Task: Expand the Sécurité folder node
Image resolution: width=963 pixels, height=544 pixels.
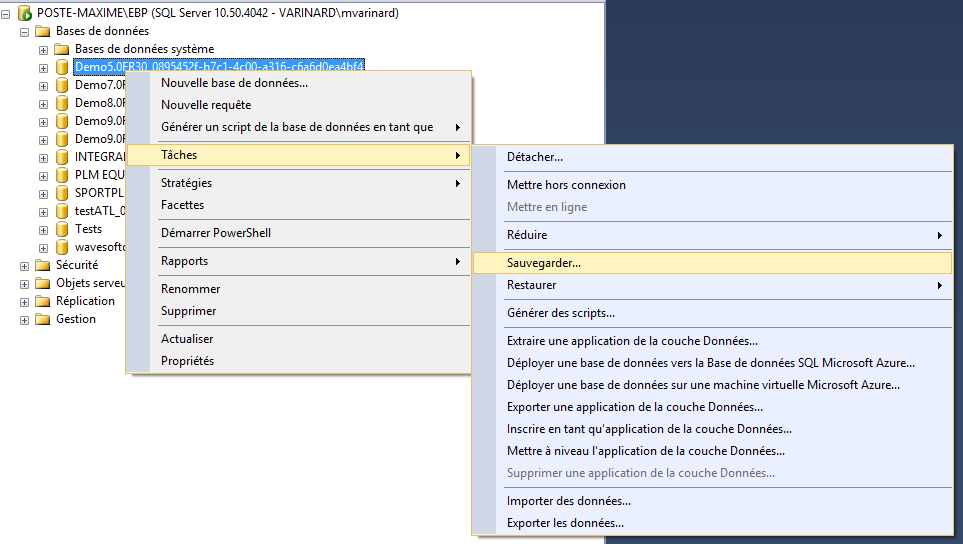Action: pos(25,266)
